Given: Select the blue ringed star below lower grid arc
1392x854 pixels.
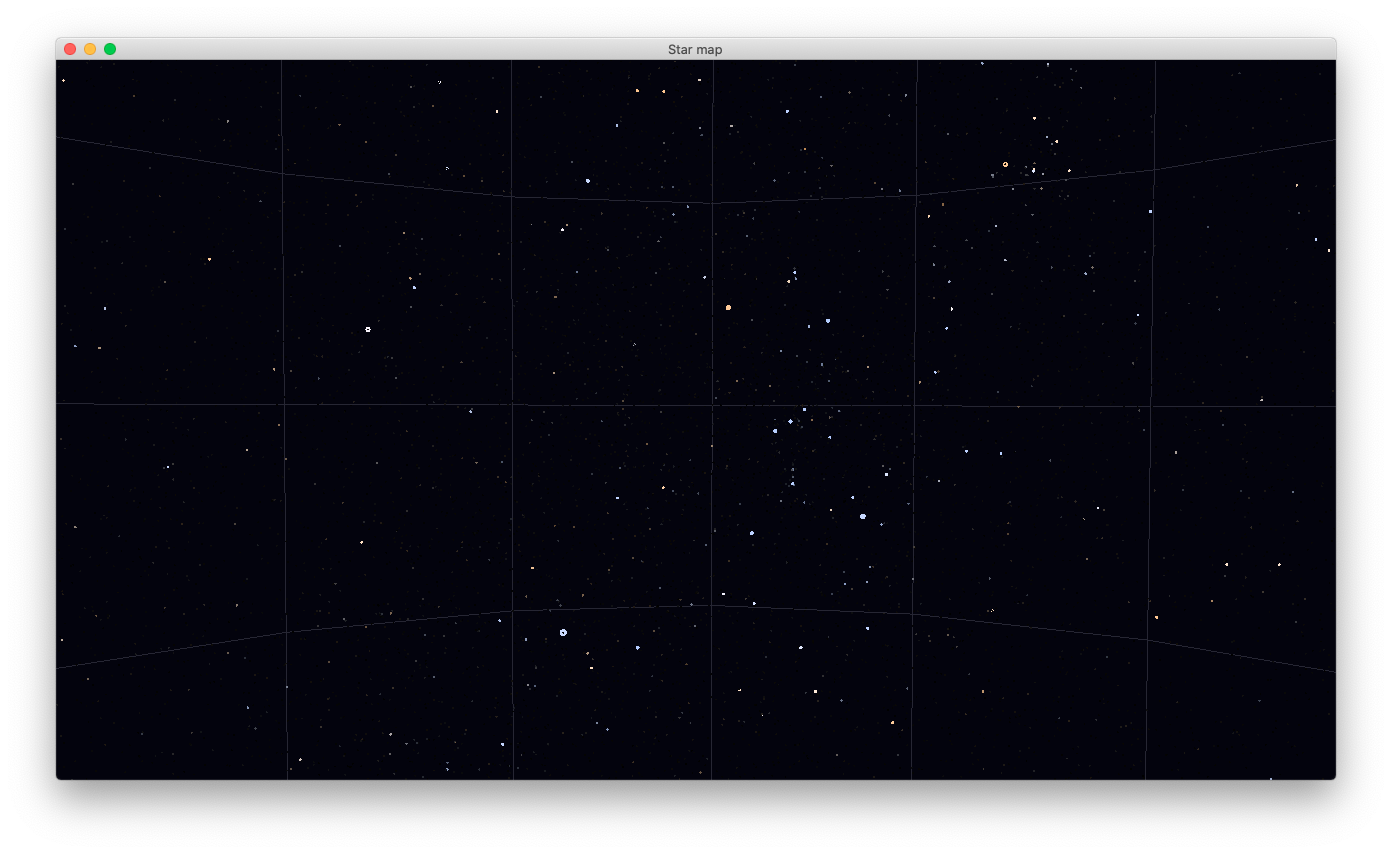Looking at the screenshot, I should pyautogui.click(x=563, y=632).
